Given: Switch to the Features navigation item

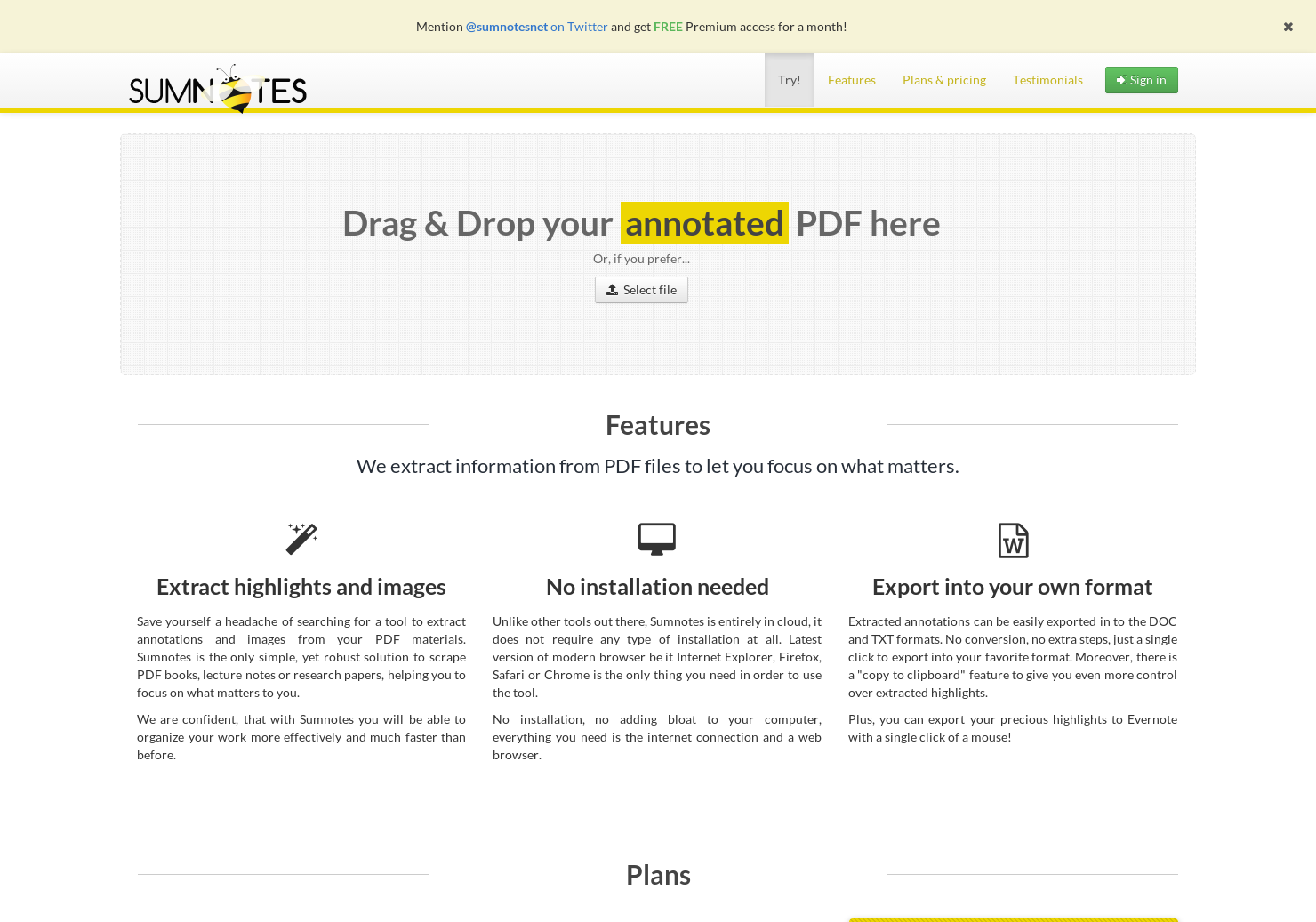Looking at the screenshot, I should [x=851, y=79].
